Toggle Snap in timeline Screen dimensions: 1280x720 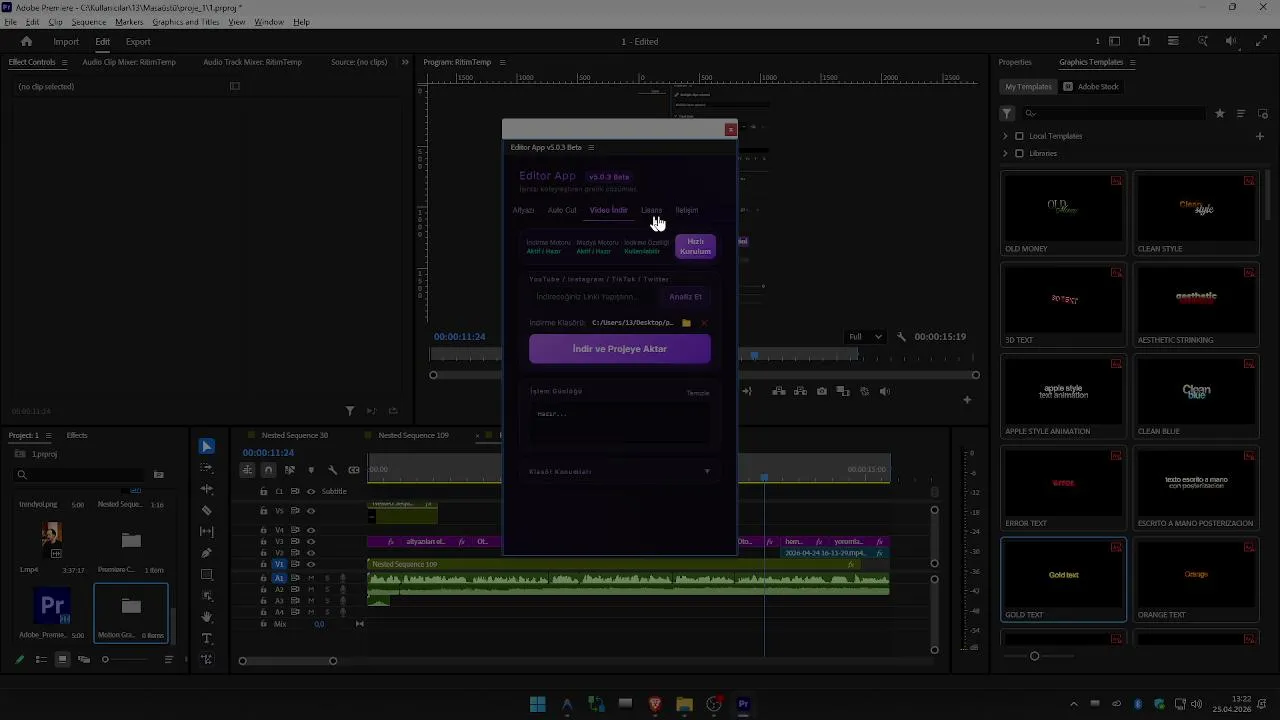(x=268, y=470)
